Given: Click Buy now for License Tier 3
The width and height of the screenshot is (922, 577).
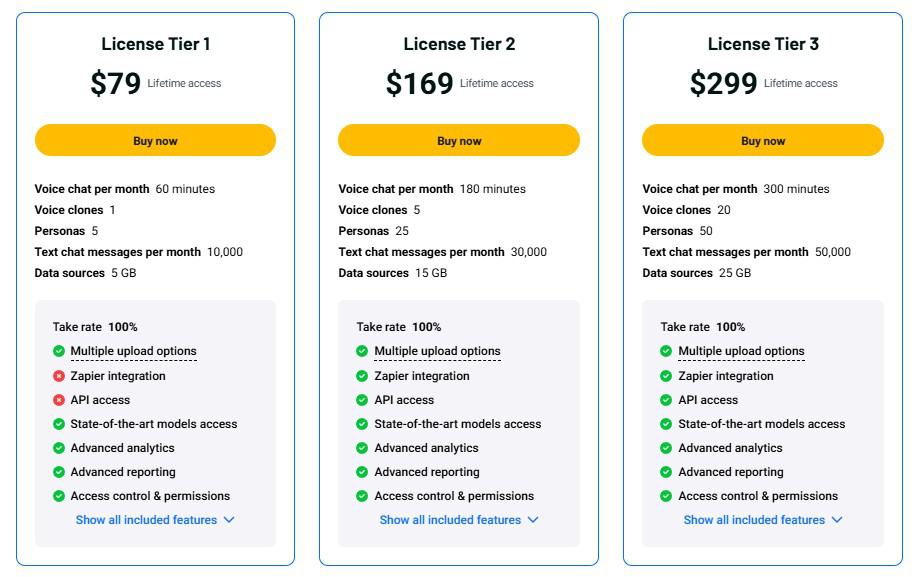Looking at the screenshot, I should 763,140.
